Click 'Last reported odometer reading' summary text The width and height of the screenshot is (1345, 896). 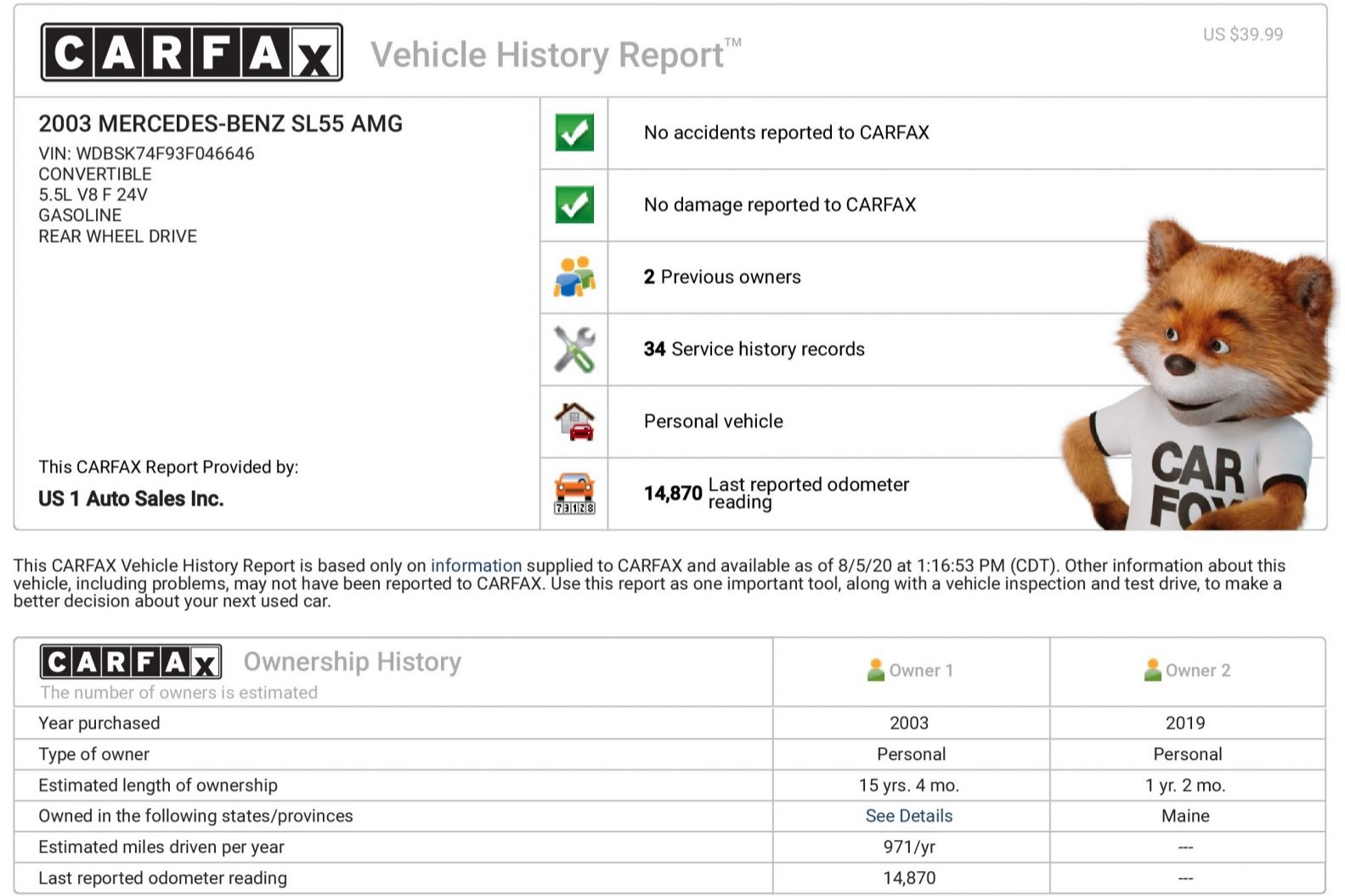coord(809,493)
